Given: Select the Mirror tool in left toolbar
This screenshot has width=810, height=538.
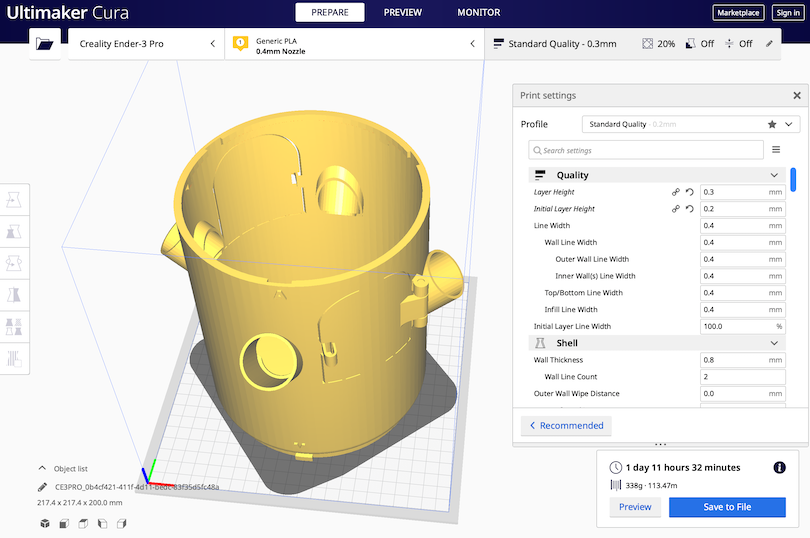Looking at the screenshot, I should 14,295.
